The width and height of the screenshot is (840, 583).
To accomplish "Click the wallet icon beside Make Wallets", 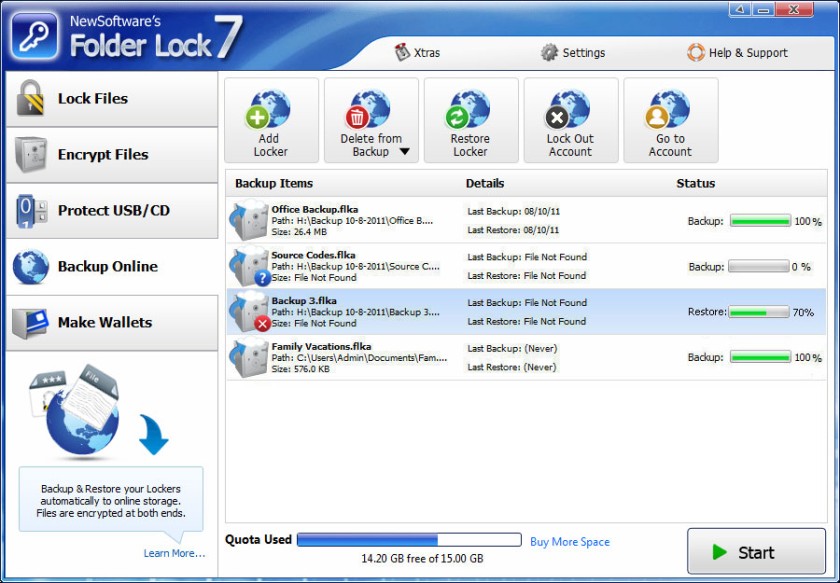I will coord(31,323).
